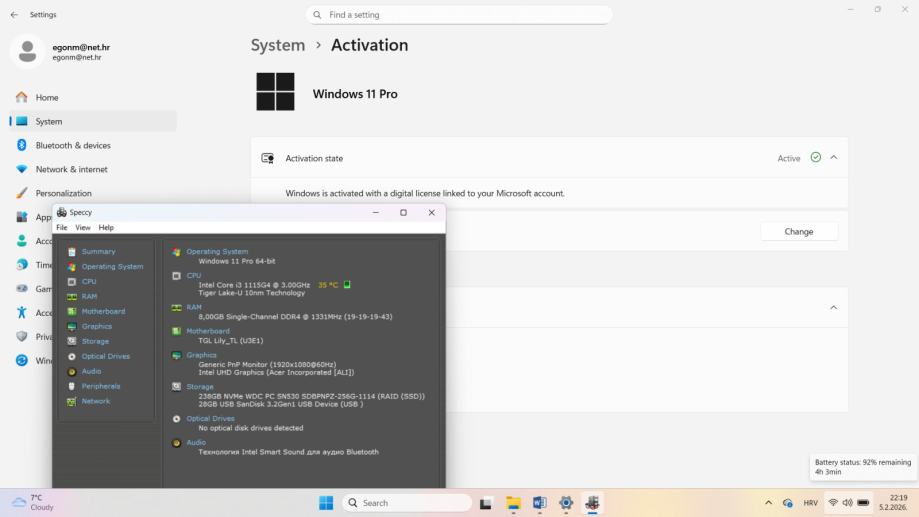Click the Apps icon in Settings sidebar
This screenshot has height=517, width=919.
tap(22, 217)
